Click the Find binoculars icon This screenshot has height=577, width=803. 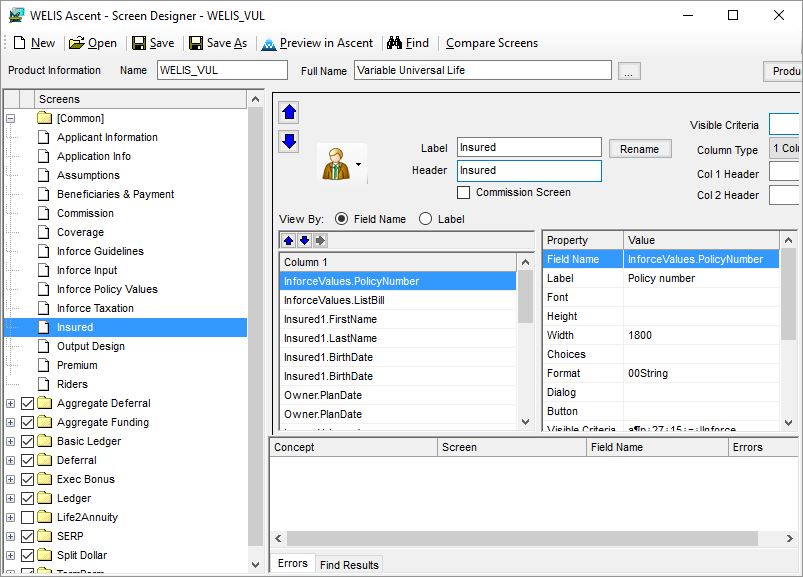pyautogui.click(x=394, y=43)
